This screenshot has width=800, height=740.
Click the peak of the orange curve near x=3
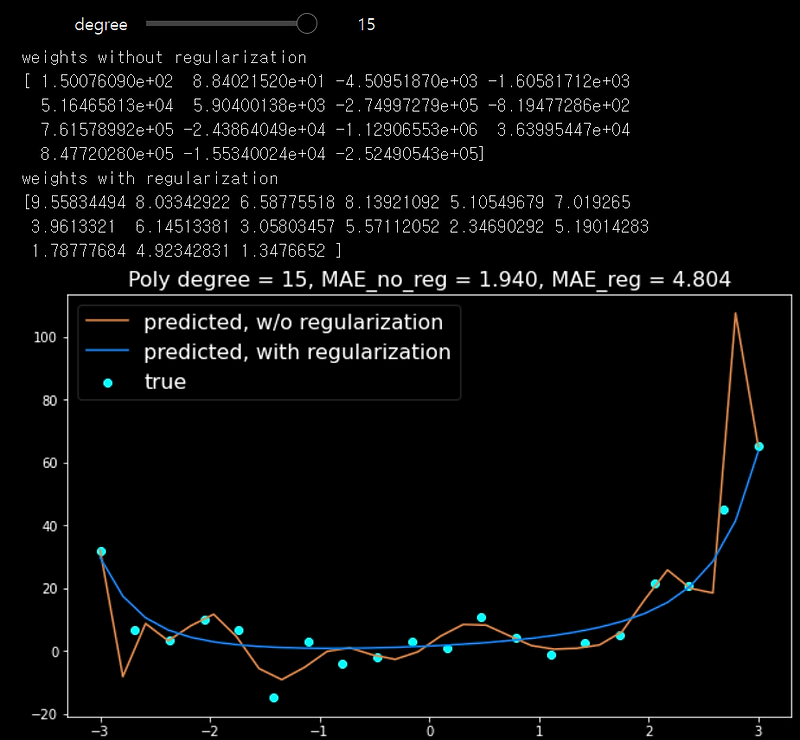pyautogui.click(x=737, y=315)
